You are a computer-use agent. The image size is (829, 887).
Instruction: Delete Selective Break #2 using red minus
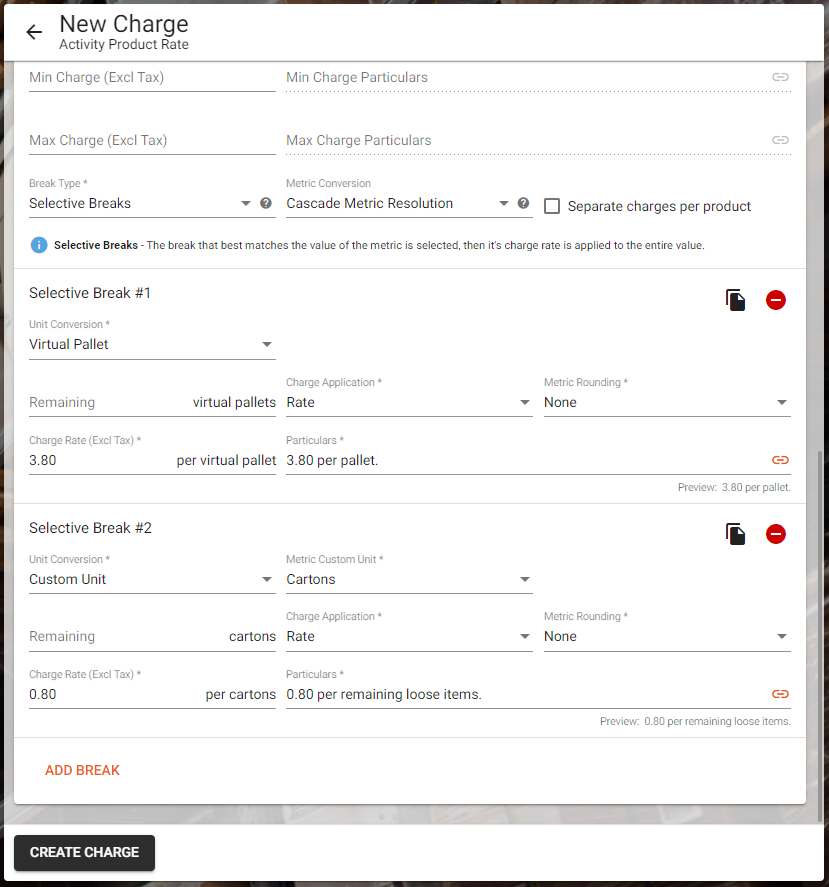coord(776,534)
